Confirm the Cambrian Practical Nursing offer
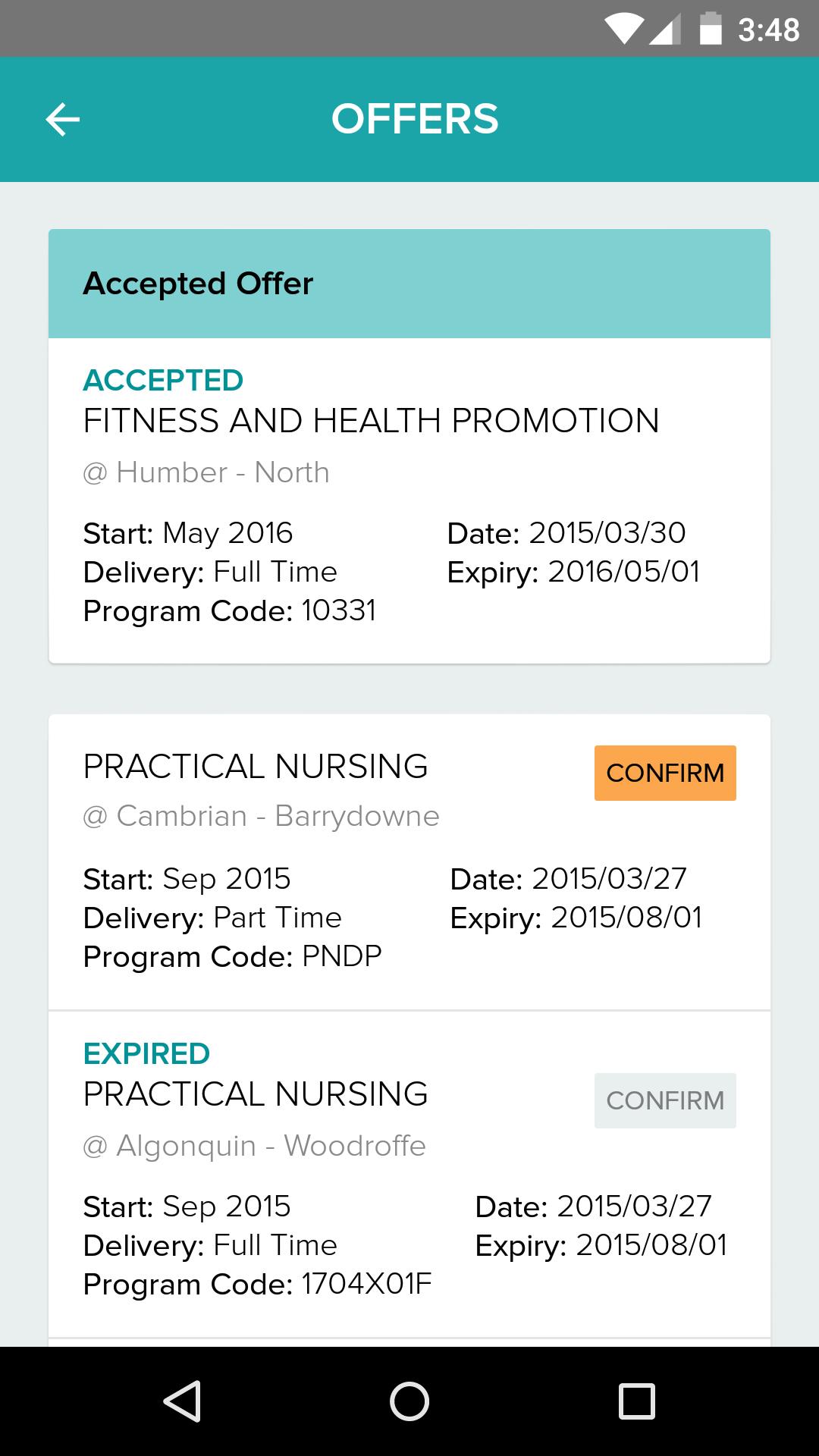819x1456 pixels. 664,773
